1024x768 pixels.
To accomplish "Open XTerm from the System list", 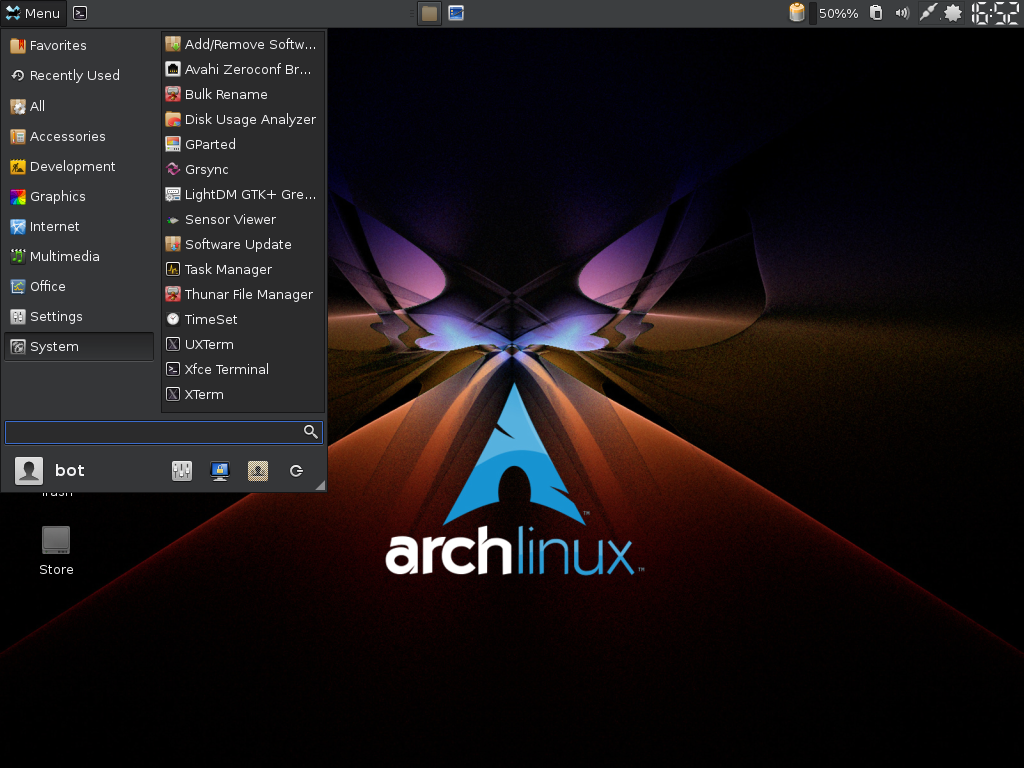I will 243,394.
